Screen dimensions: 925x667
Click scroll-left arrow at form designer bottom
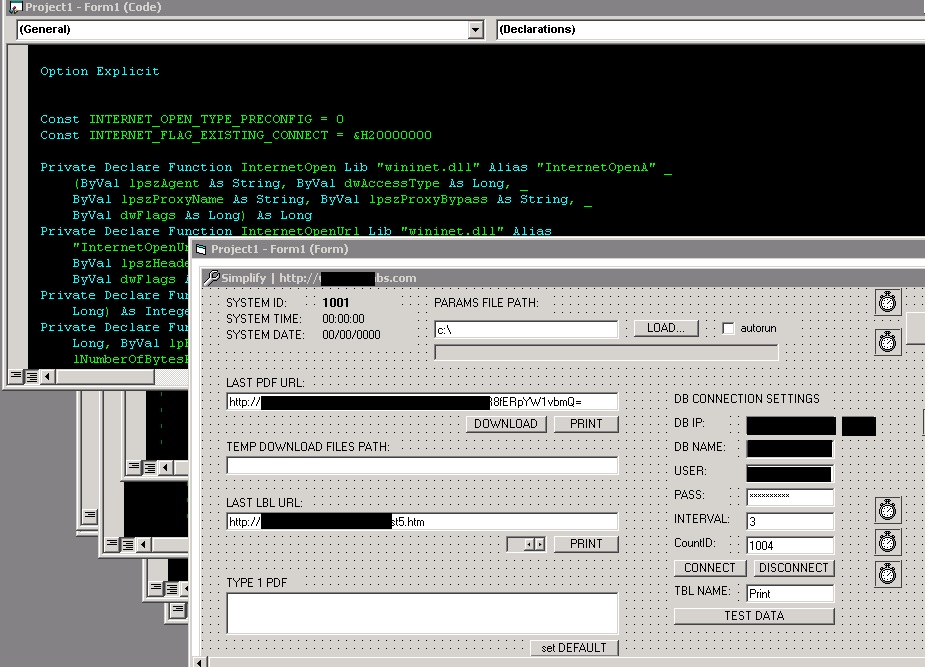pyautogui.click(x=199, y=662)
